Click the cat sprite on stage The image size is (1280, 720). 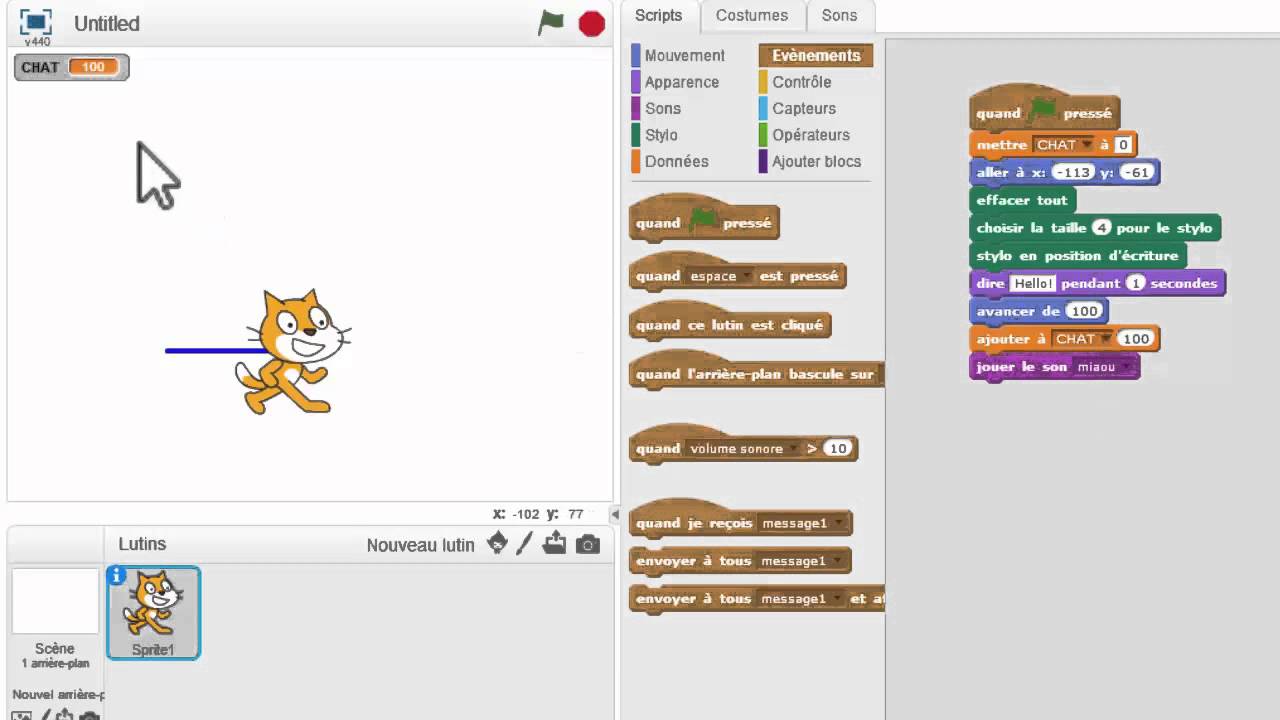coord(291,351)
